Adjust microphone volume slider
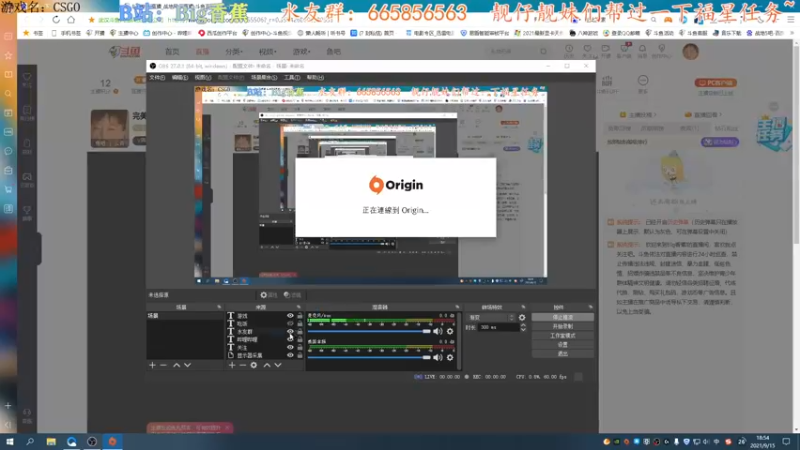 point(369,332)
